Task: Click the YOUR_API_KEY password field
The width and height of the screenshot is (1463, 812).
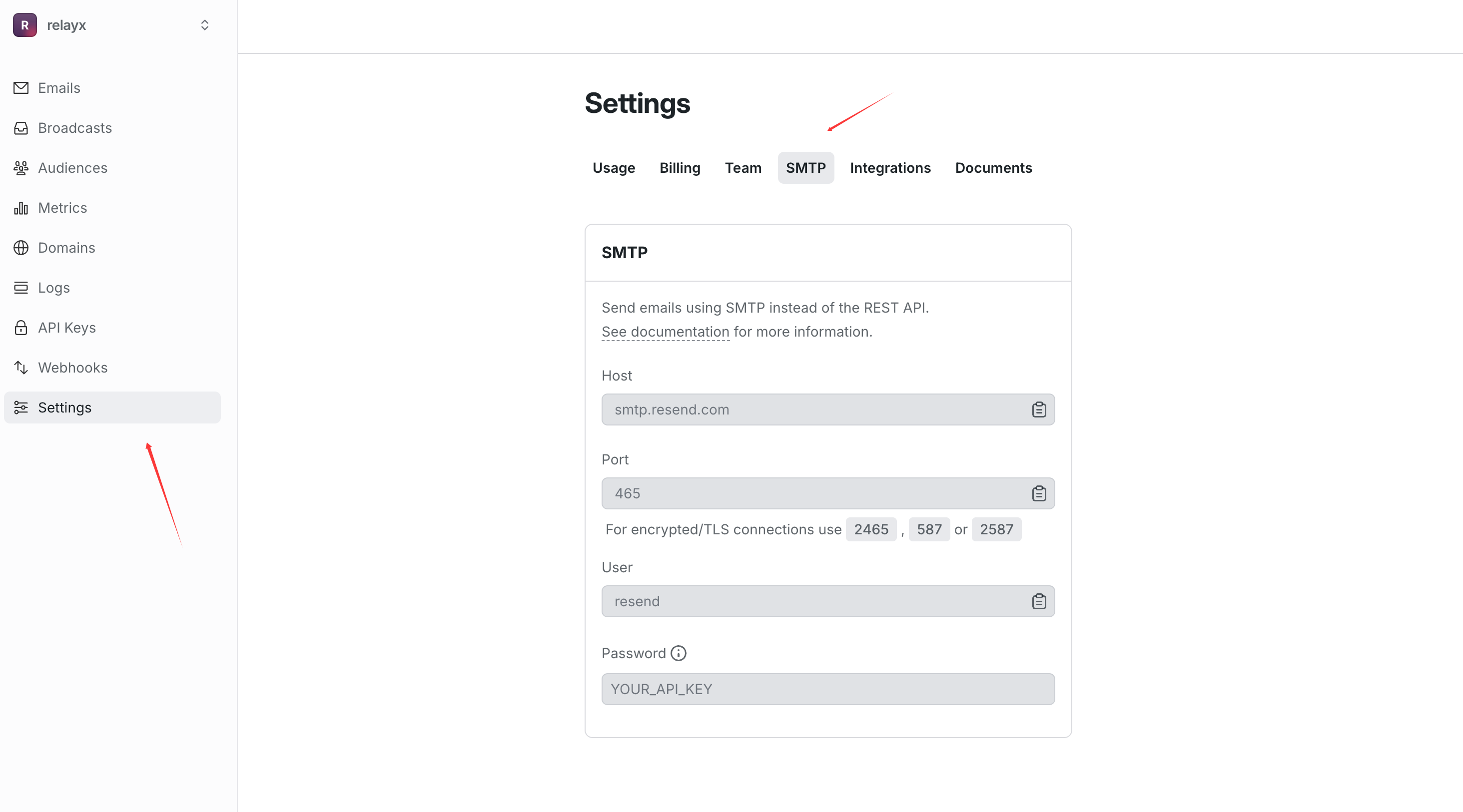Action: pyautogui.click(x=827, y=689)
